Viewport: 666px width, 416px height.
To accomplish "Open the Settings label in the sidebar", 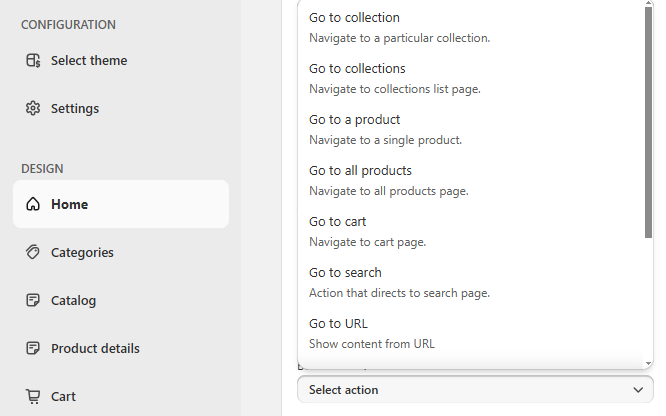I will pyautogui.click(x=75, y=108).
